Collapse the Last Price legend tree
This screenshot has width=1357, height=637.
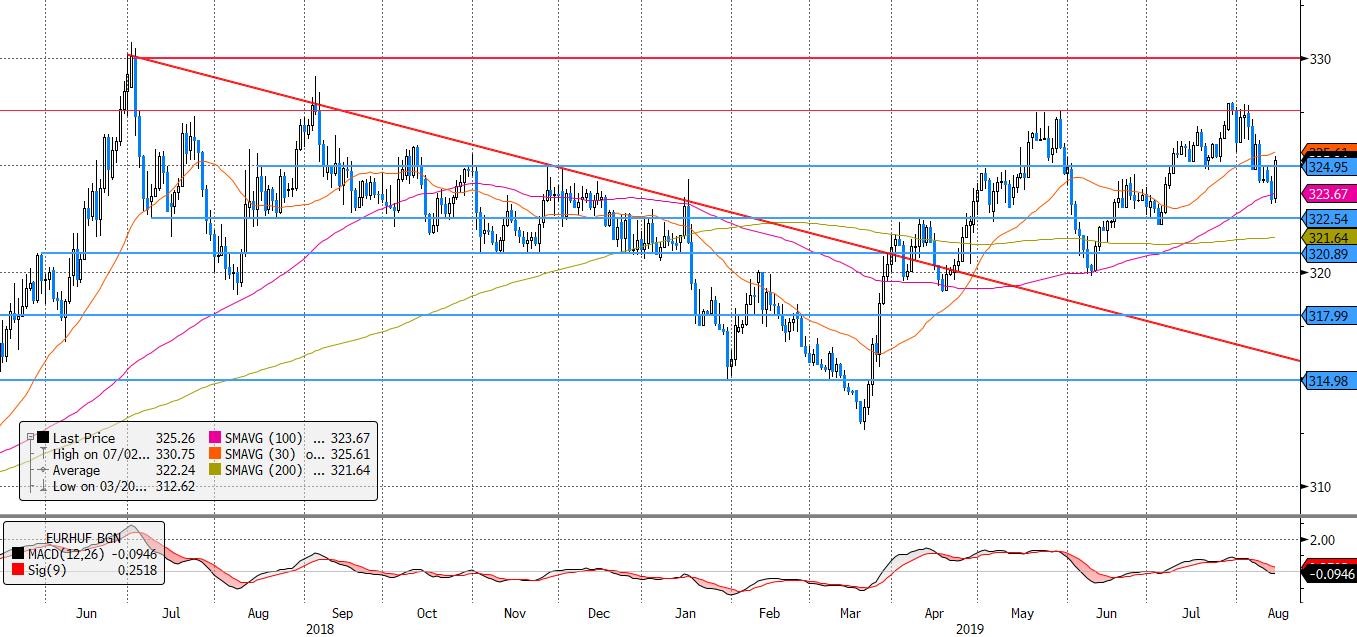30,437
